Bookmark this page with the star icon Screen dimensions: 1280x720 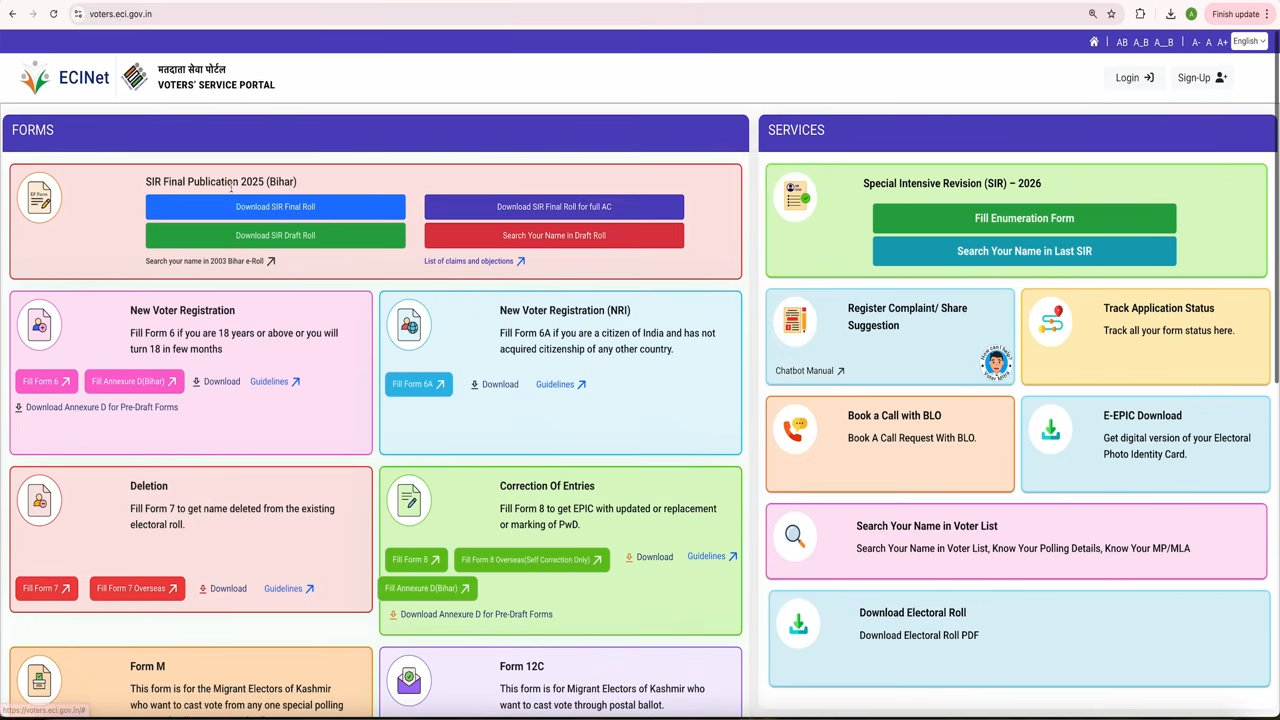(x=1111, y=14)
